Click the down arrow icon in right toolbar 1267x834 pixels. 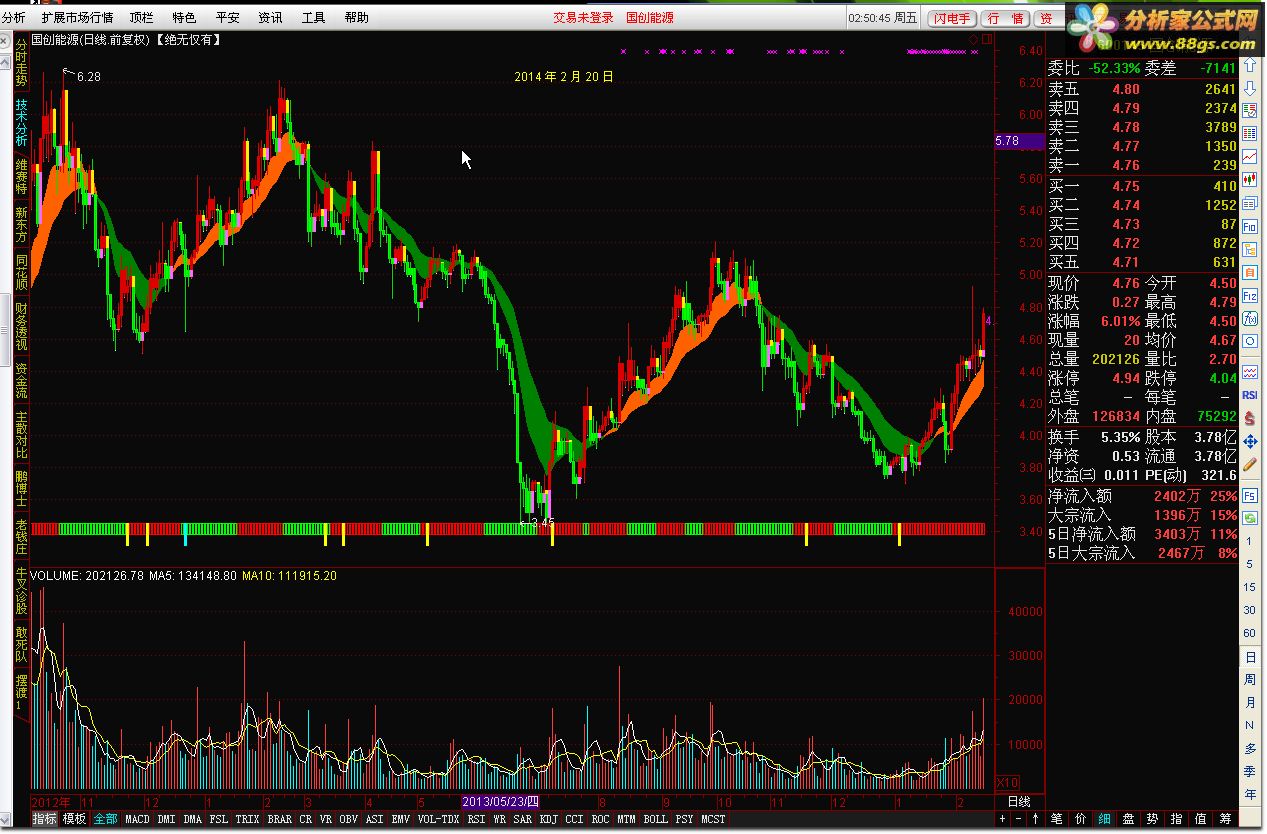1250,88
